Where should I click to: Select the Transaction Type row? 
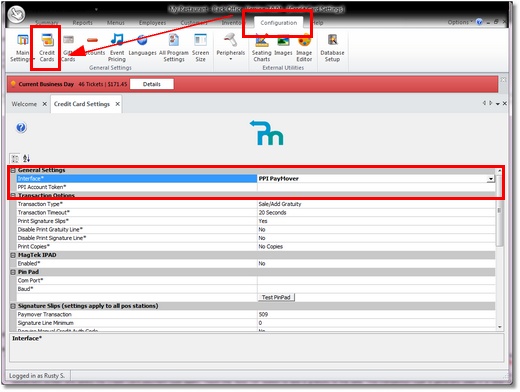click(x=256, y=204)
